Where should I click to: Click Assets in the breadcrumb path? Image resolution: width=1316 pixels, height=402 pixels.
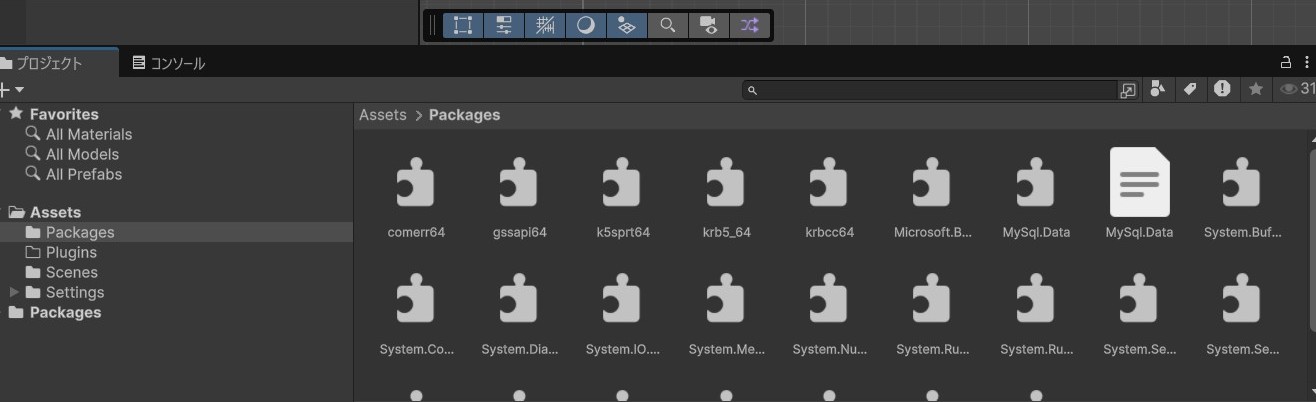pos(383,115)
